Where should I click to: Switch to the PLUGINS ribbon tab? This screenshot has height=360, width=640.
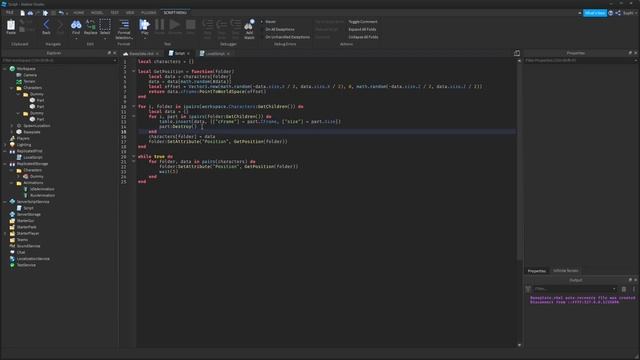click(149, 13)
